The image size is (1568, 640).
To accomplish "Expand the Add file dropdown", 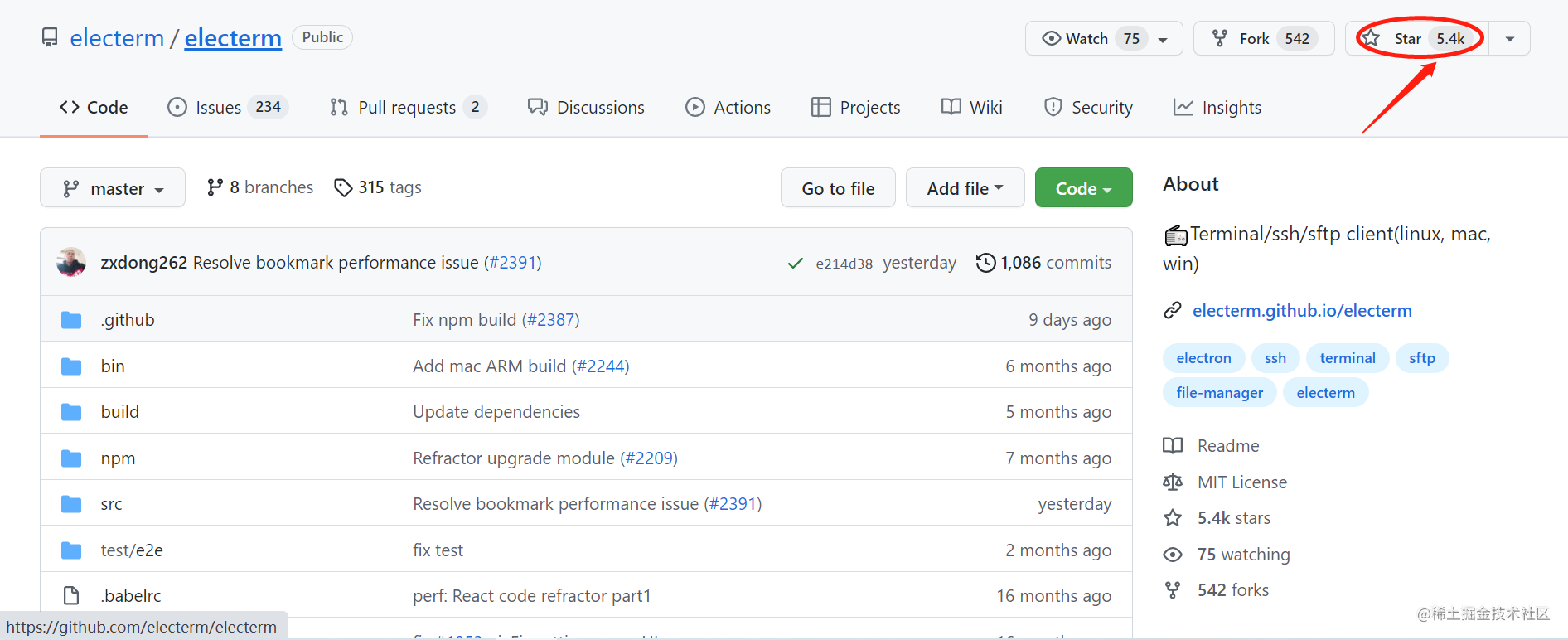I will point(965,188).
